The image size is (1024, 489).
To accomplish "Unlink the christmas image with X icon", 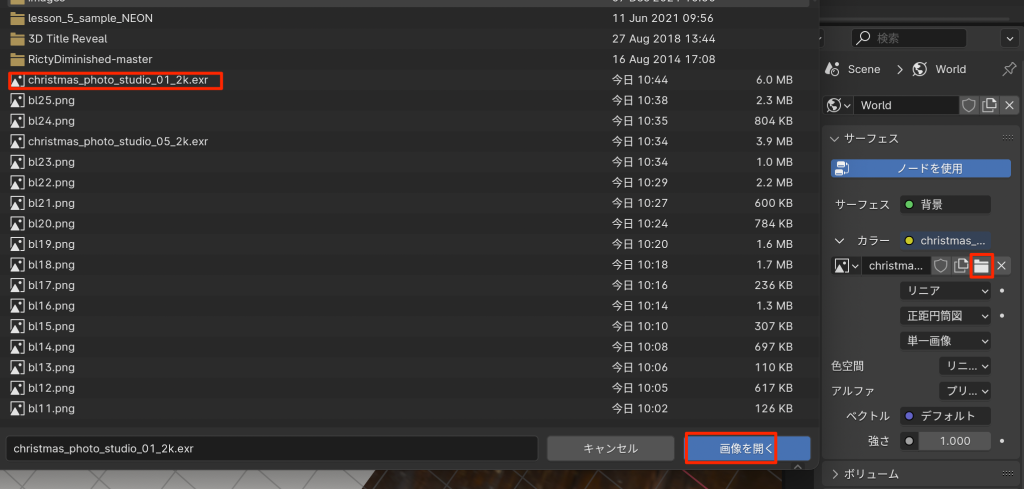I will (x=1001, y=266).
